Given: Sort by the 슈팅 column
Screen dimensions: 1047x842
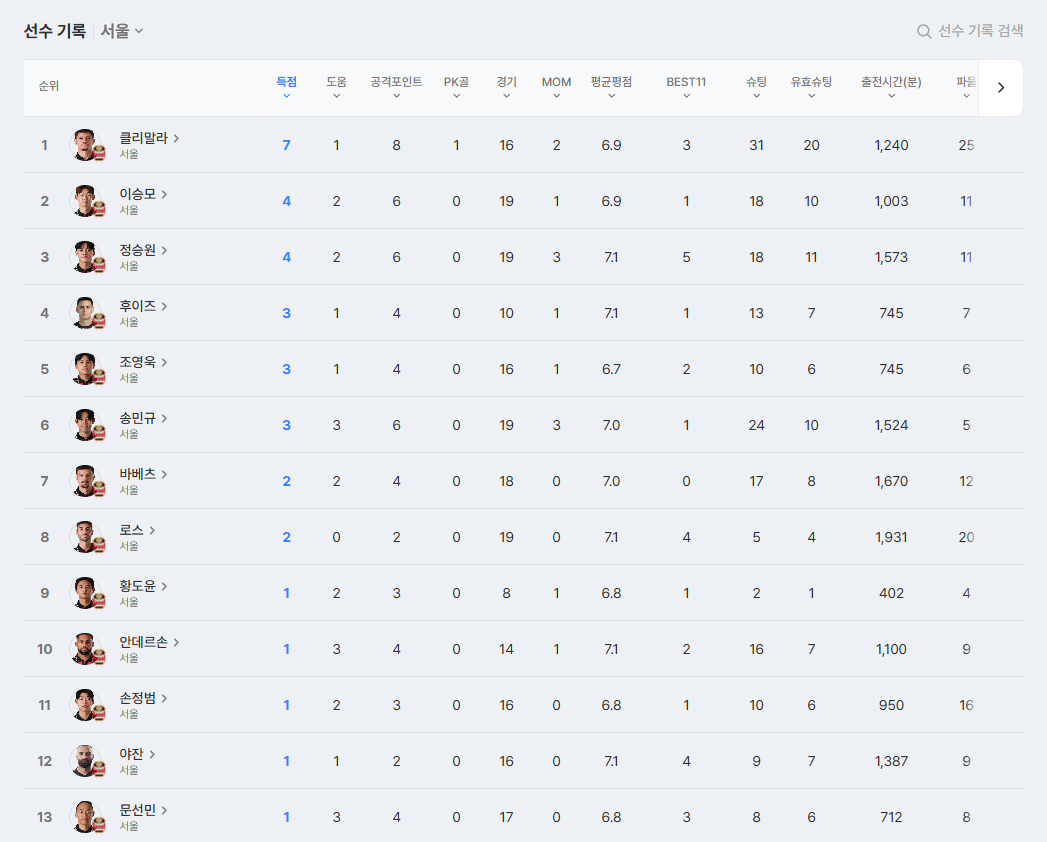Looking at the screenshot, I should pyautogui.click(x=756, y=87).
